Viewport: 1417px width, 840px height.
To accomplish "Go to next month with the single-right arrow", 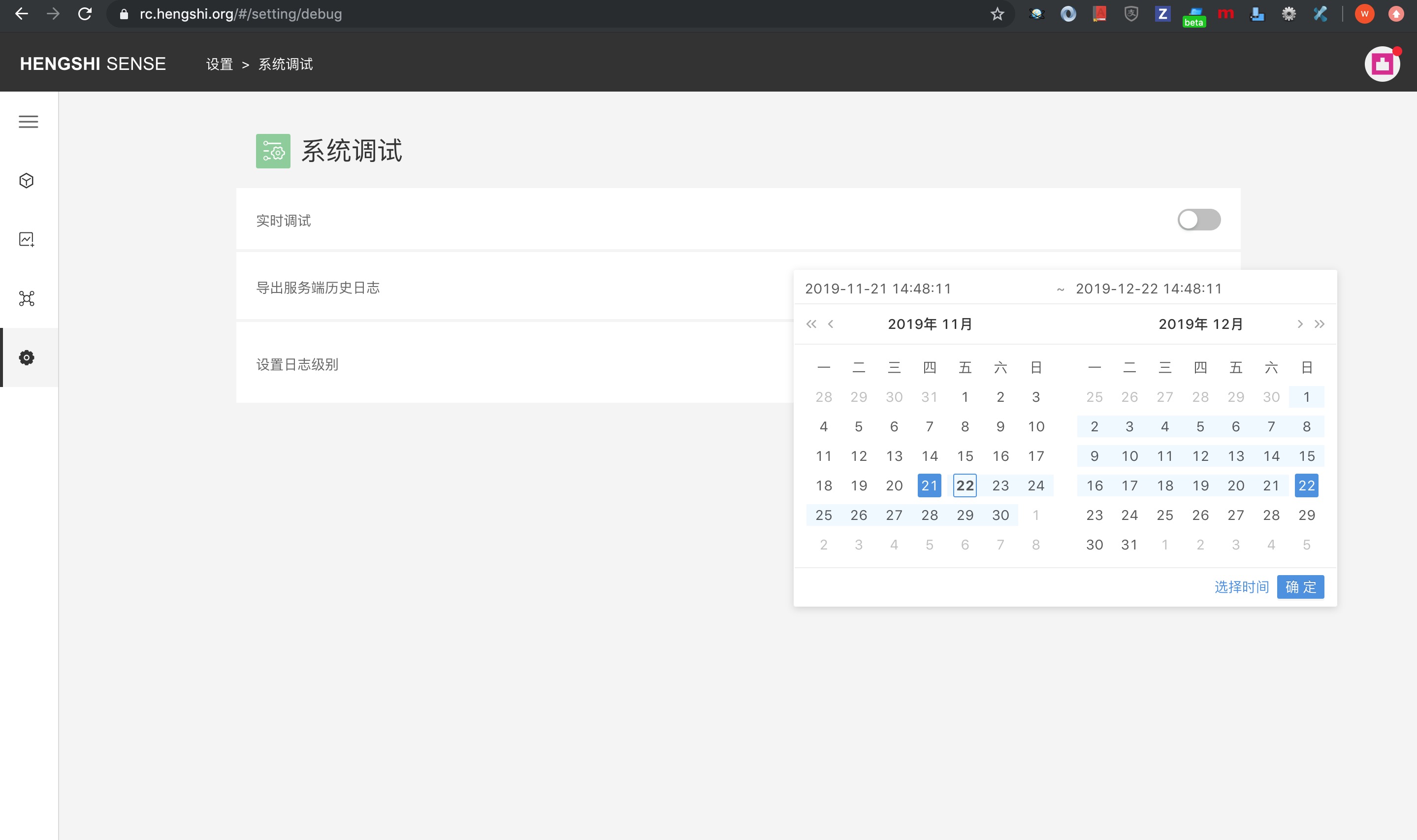I will point(1300,324).
